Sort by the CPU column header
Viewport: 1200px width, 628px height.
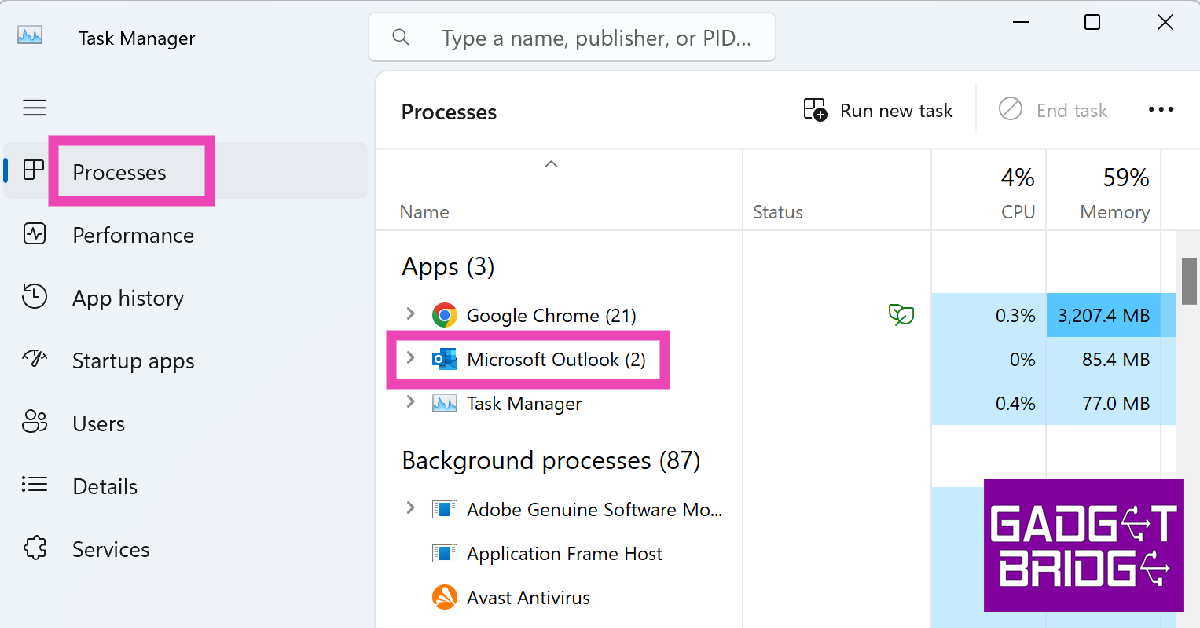point(1020,212)
